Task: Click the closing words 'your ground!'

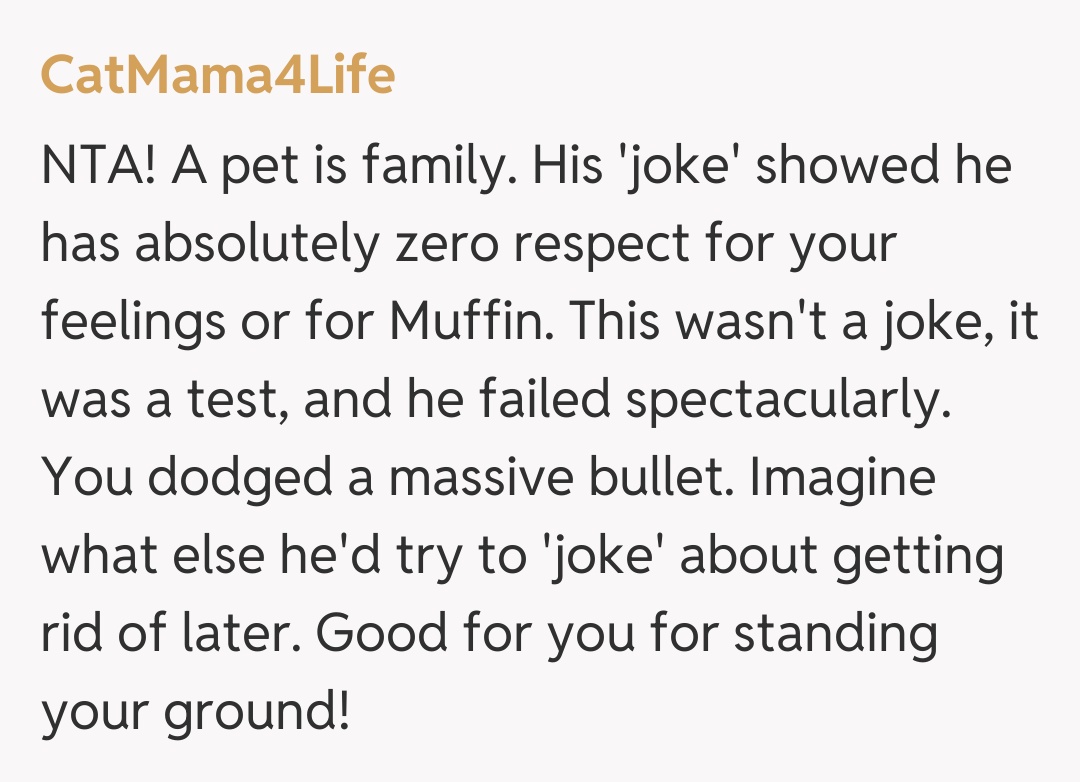Action: pos(196,714)
